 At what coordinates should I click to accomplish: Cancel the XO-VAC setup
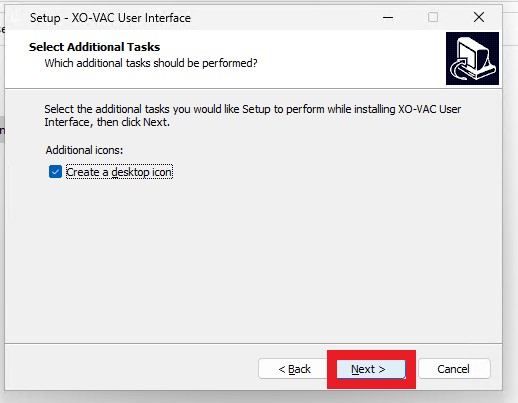(454, 369)
